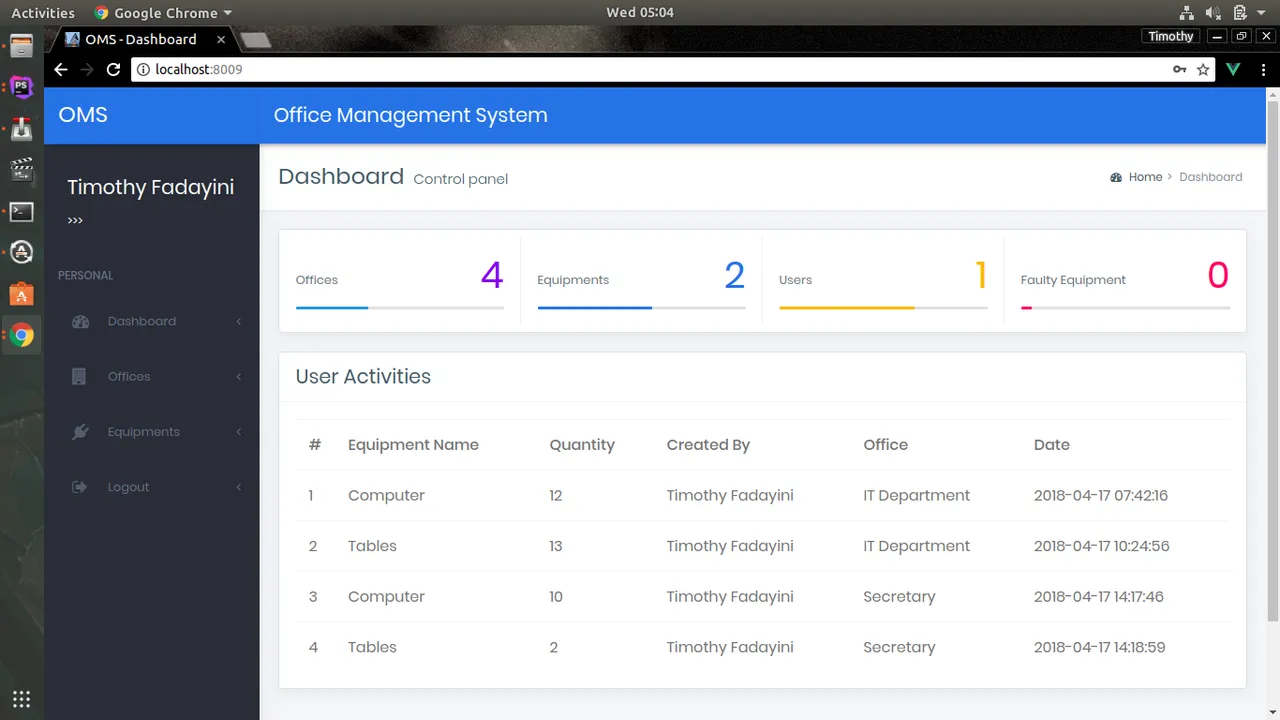1280x720 pixels.
Task: Click Computer in row 3
Action: 386,597
